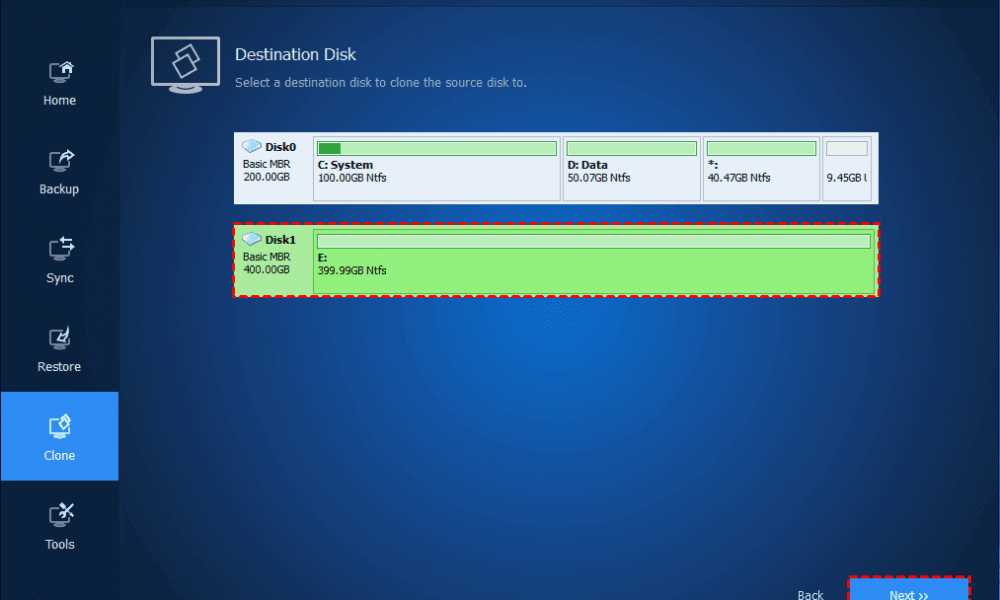Viewport: 1000px width, 600px height.
Task: Click Basic MBR text under Disk0
Action: [x=266, y=164]
